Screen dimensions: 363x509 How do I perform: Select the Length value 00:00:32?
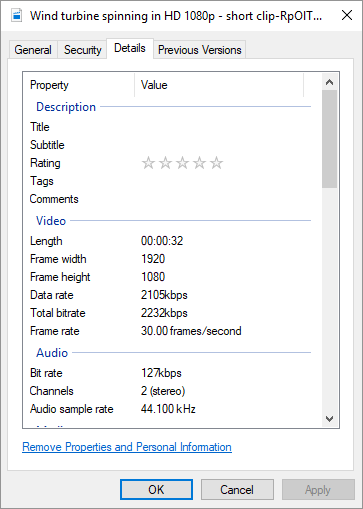[x=162, y=241]
